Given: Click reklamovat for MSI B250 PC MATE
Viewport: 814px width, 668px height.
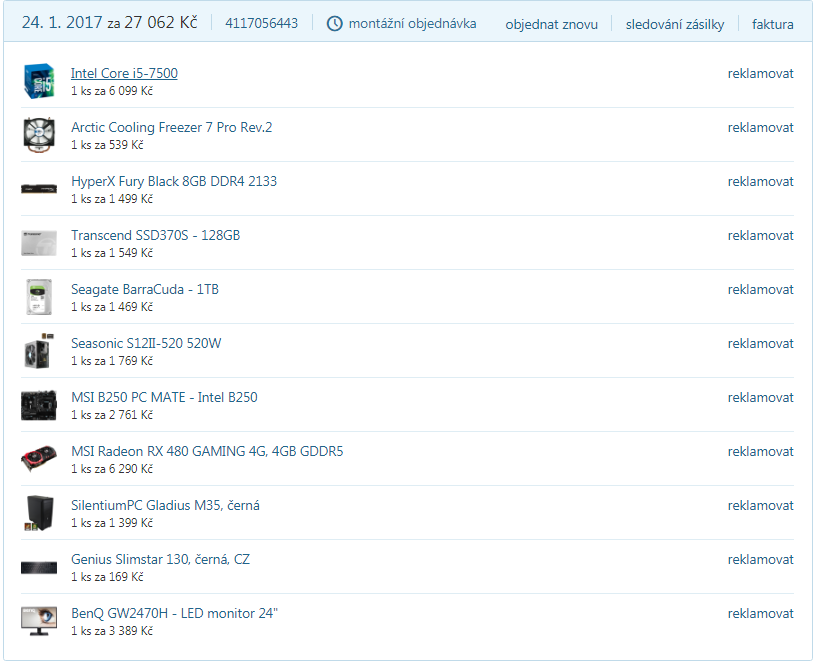Looking at the screenshot, I should click(761, 398).
